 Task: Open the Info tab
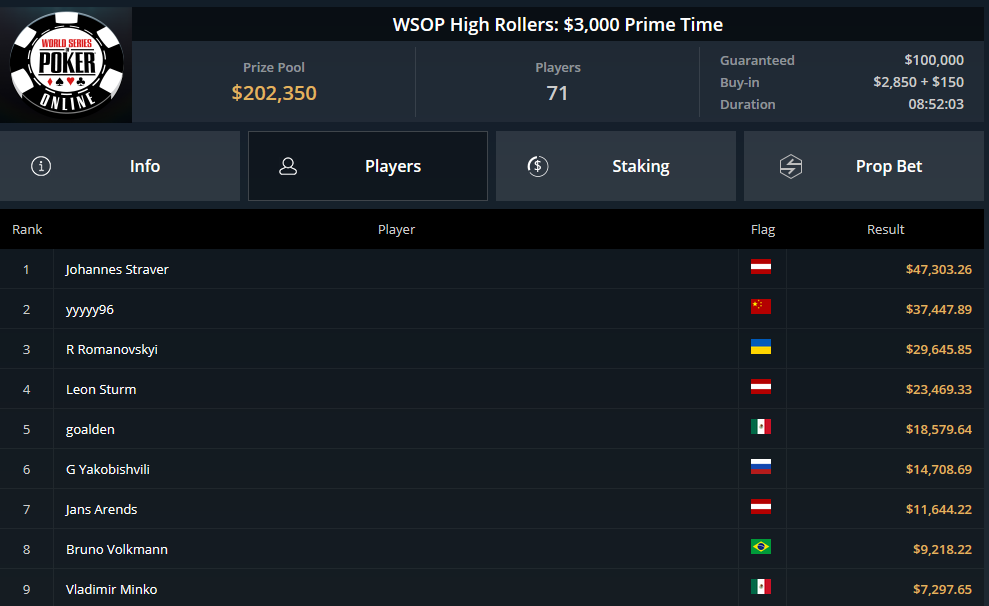(120, 166)
